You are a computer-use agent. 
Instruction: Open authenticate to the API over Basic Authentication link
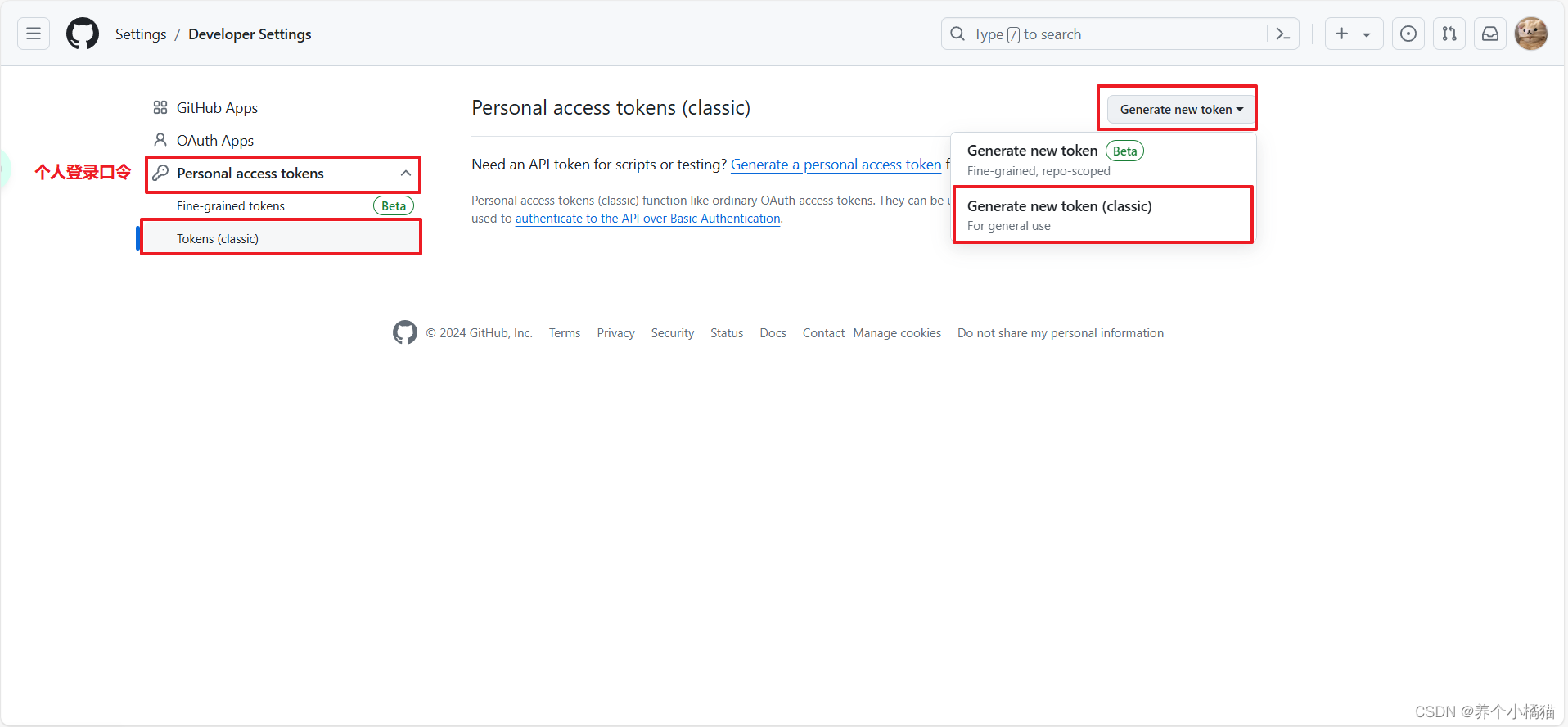[647, 219]
